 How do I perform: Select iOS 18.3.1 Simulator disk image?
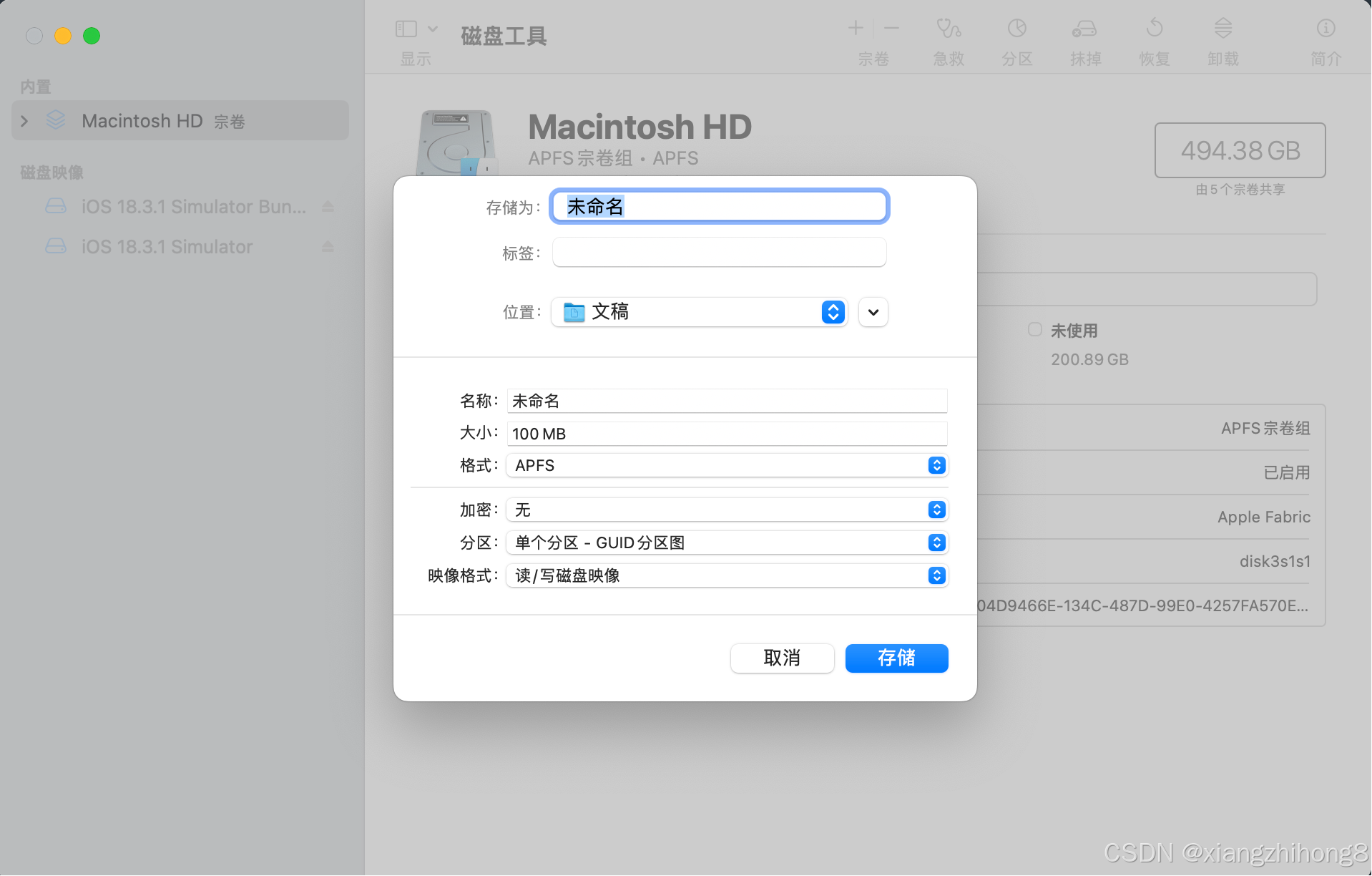(180, 247)
